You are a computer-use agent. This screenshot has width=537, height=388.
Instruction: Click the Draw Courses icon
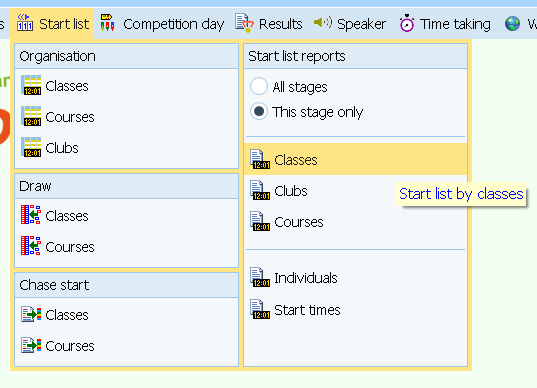pos(31,246)
